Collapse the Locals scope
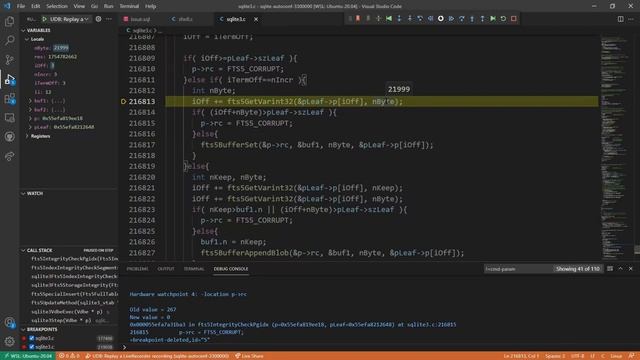 (37, 39)
